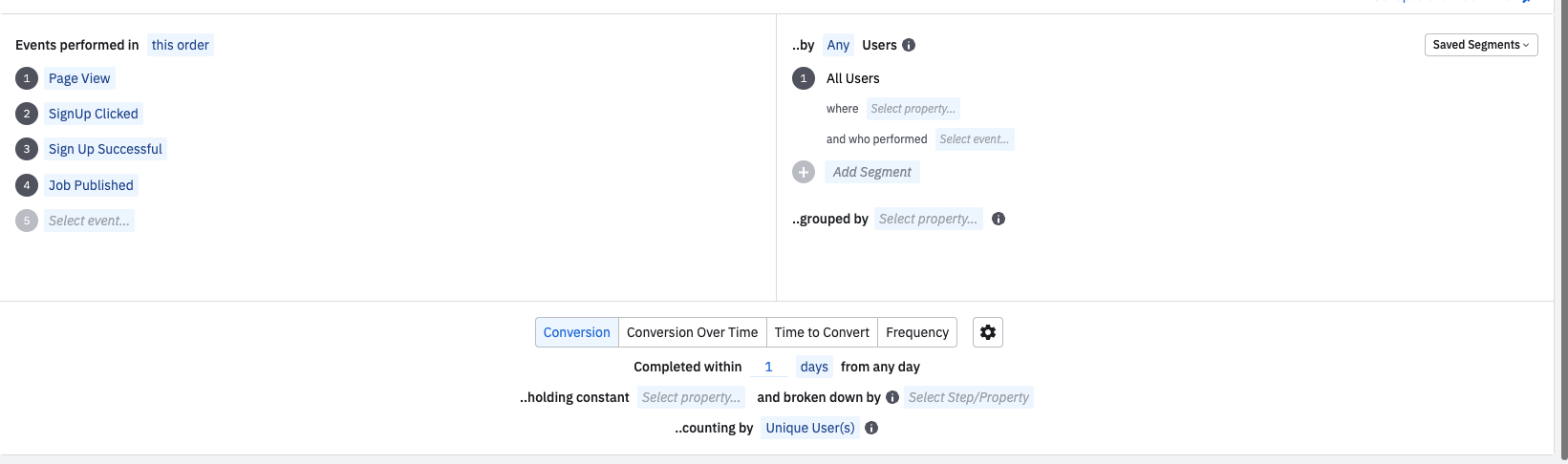Click info icon beside Unique User(s)
This screenshot has width=1568, height=464.
[871, 428]
